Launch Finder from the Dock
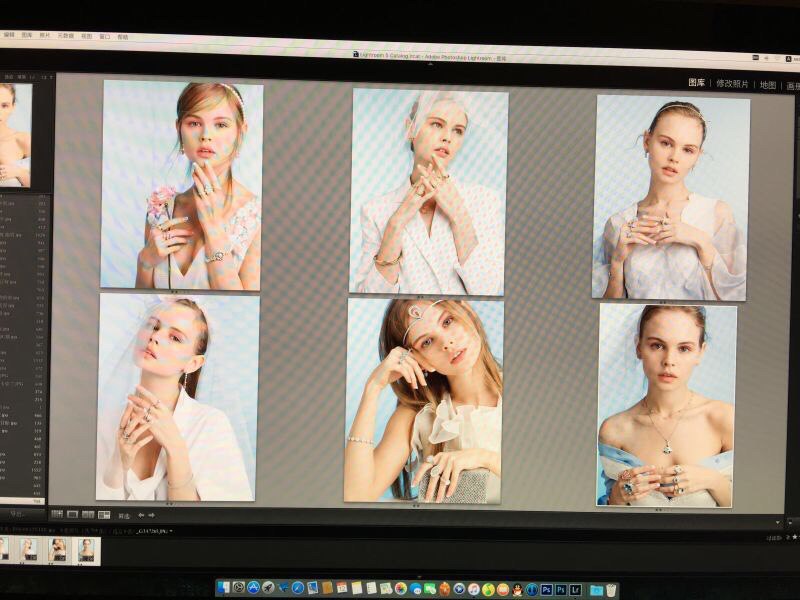Viewport: 800px width, 600px height. [x=224, y=587]
